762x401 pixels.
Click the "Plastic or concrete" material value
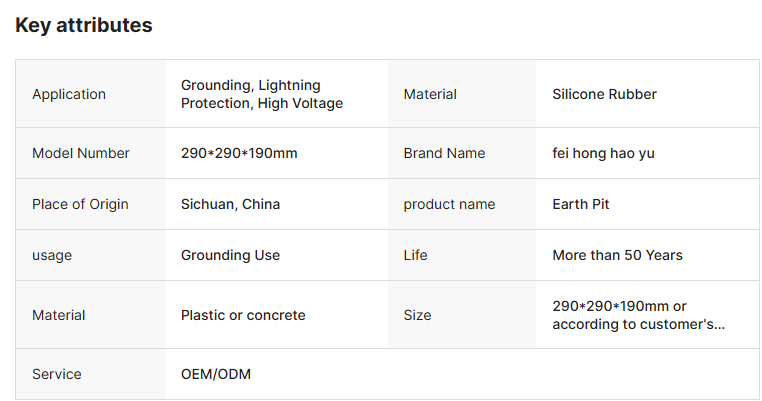tap(243, 315)
